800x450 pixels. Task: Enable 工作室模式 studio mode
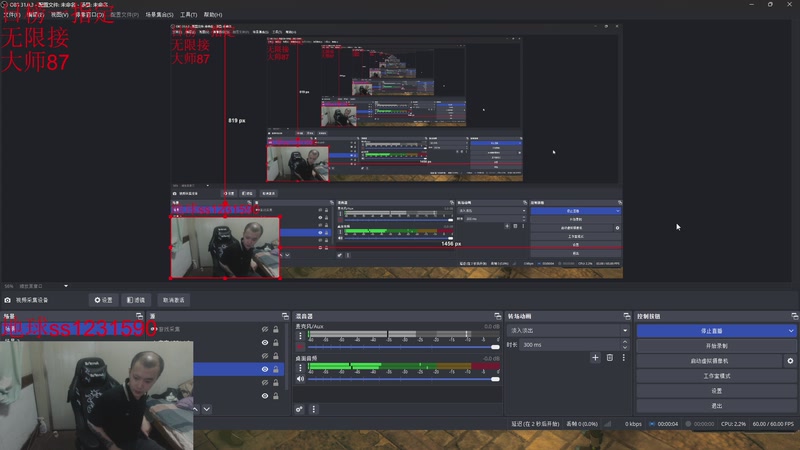pos(716,376)
